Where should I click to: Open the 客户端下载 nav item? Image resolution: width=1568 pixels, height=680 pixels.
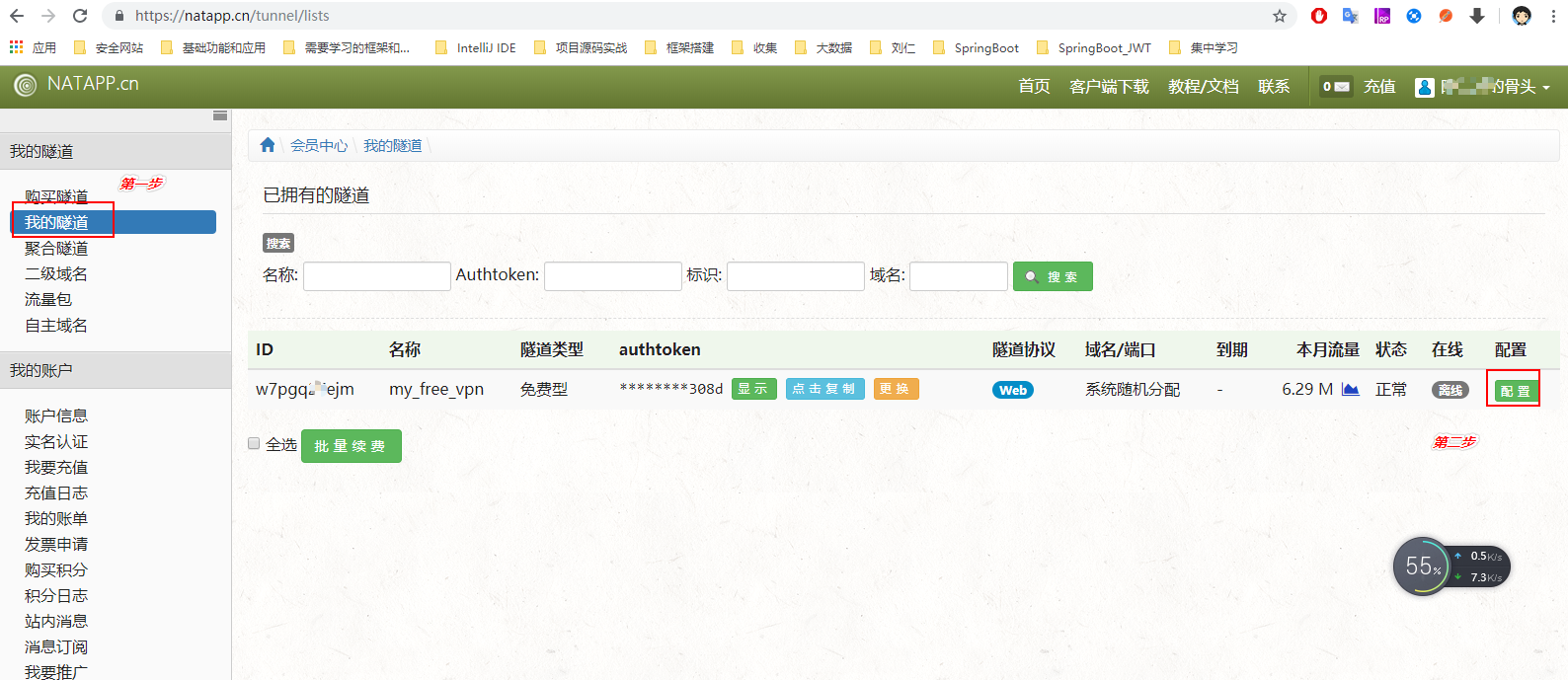tap(1109, 87)
